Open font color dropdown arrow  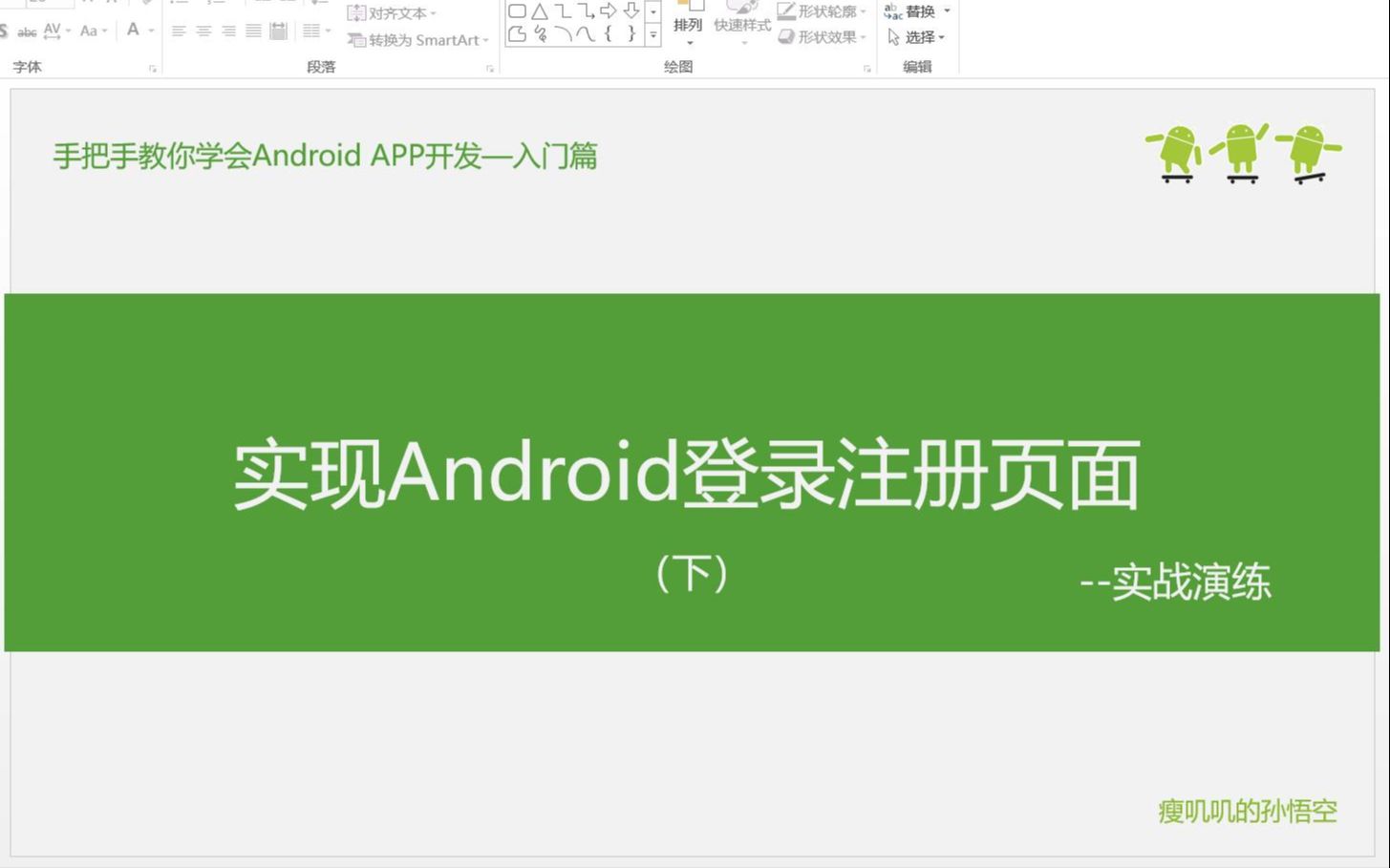[151, 31]
